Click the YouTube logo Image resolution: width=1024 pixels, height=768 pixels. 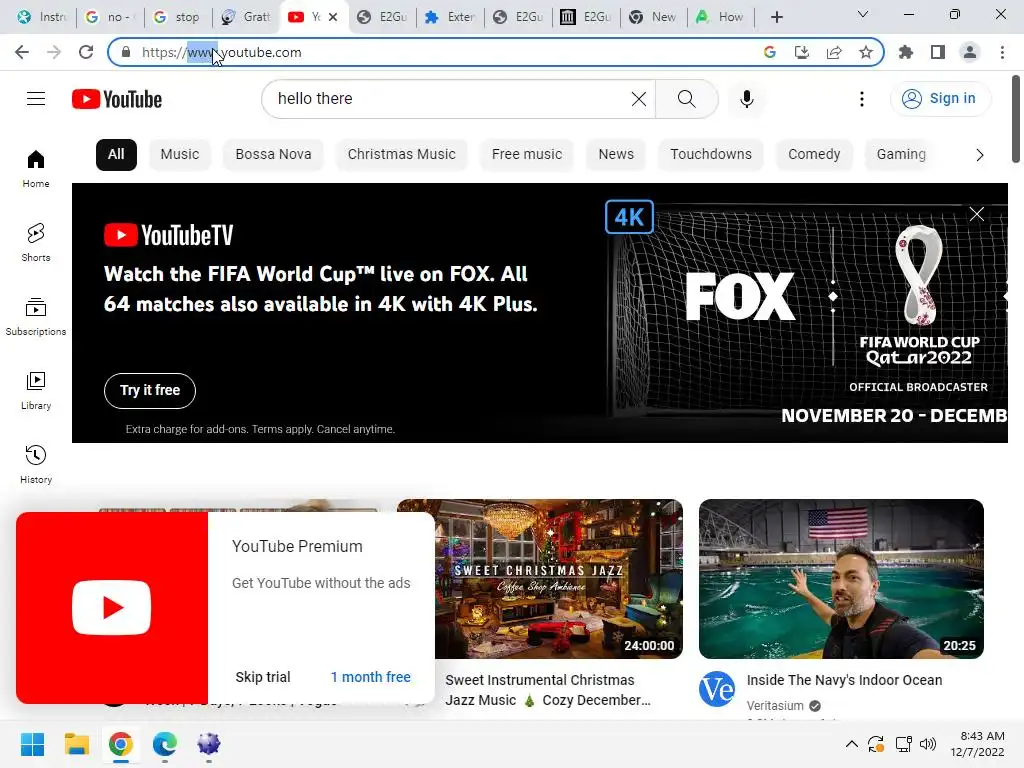coord(117,99)
